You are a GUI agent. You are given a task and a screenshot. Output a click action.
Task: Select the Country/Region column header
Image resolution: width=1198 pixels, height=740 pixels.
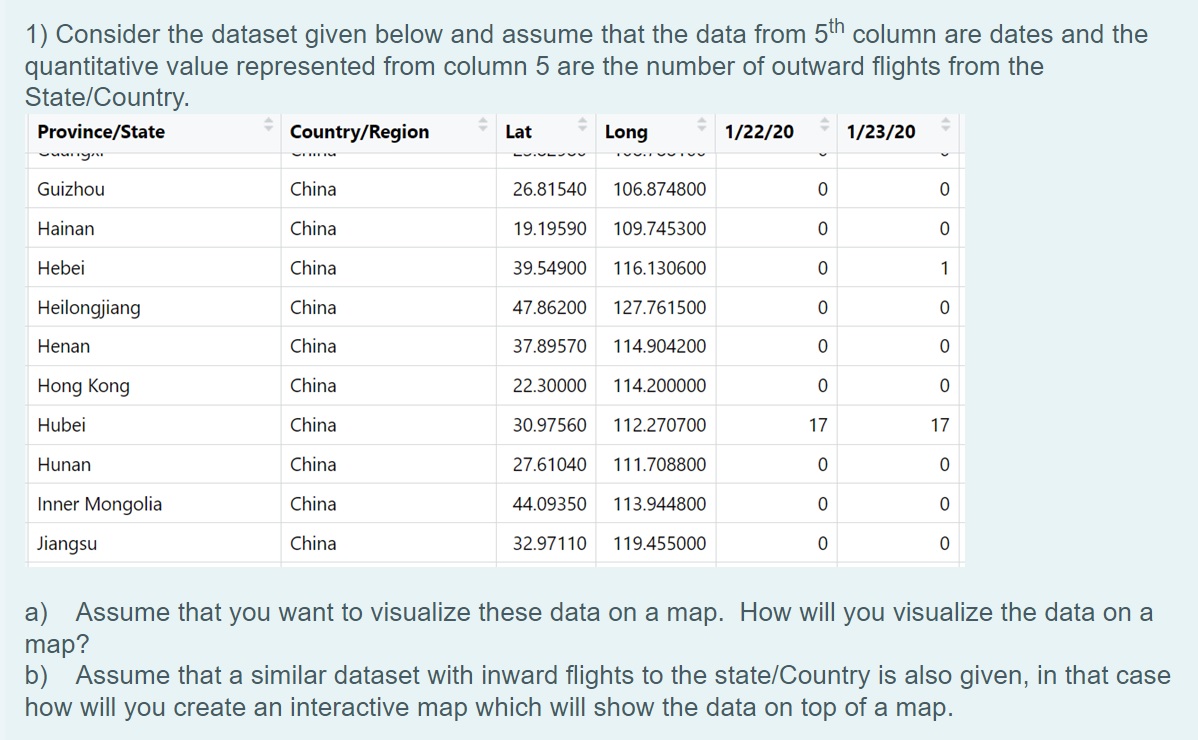click(359, 131)
